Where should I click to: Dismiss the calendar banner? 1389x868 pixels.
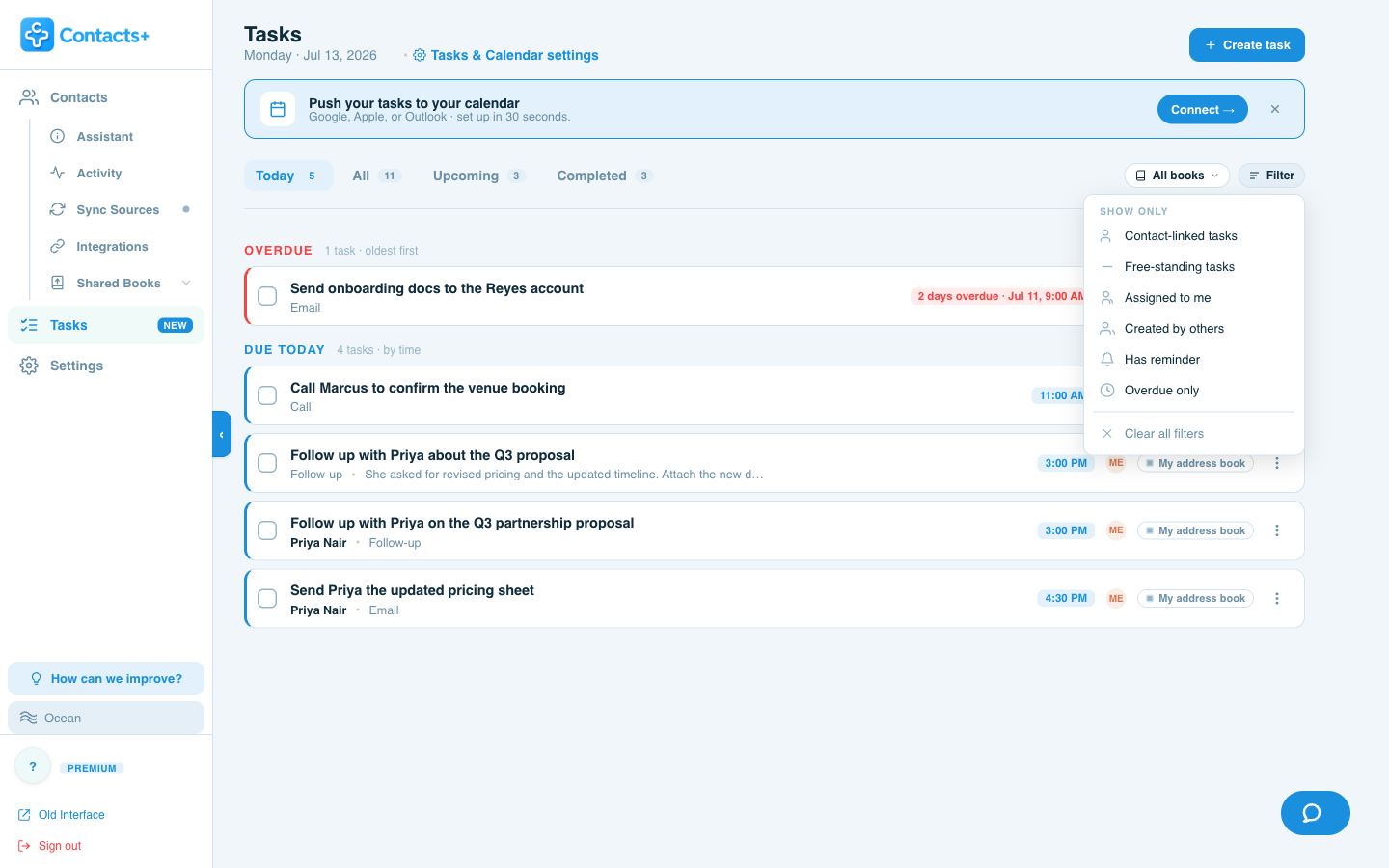1275,109
